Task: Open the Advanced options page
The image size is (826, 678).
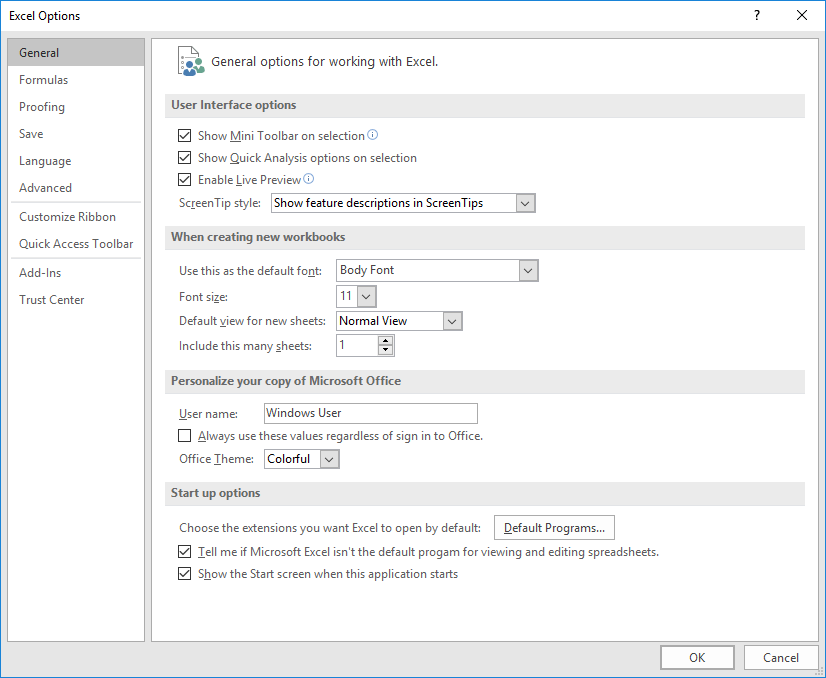Action: (x=45, y=187)
